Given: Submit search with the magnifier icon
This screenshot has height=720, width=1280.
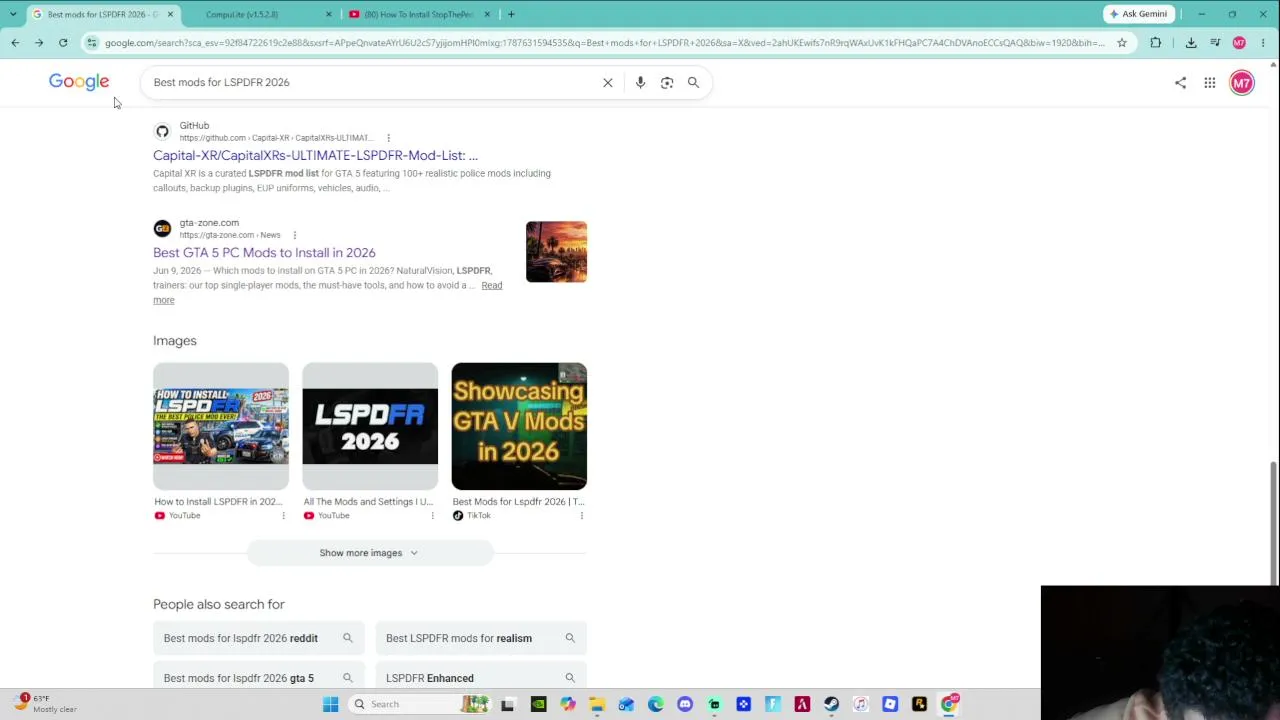Looking at the screenshot, I should coord(693,83).
